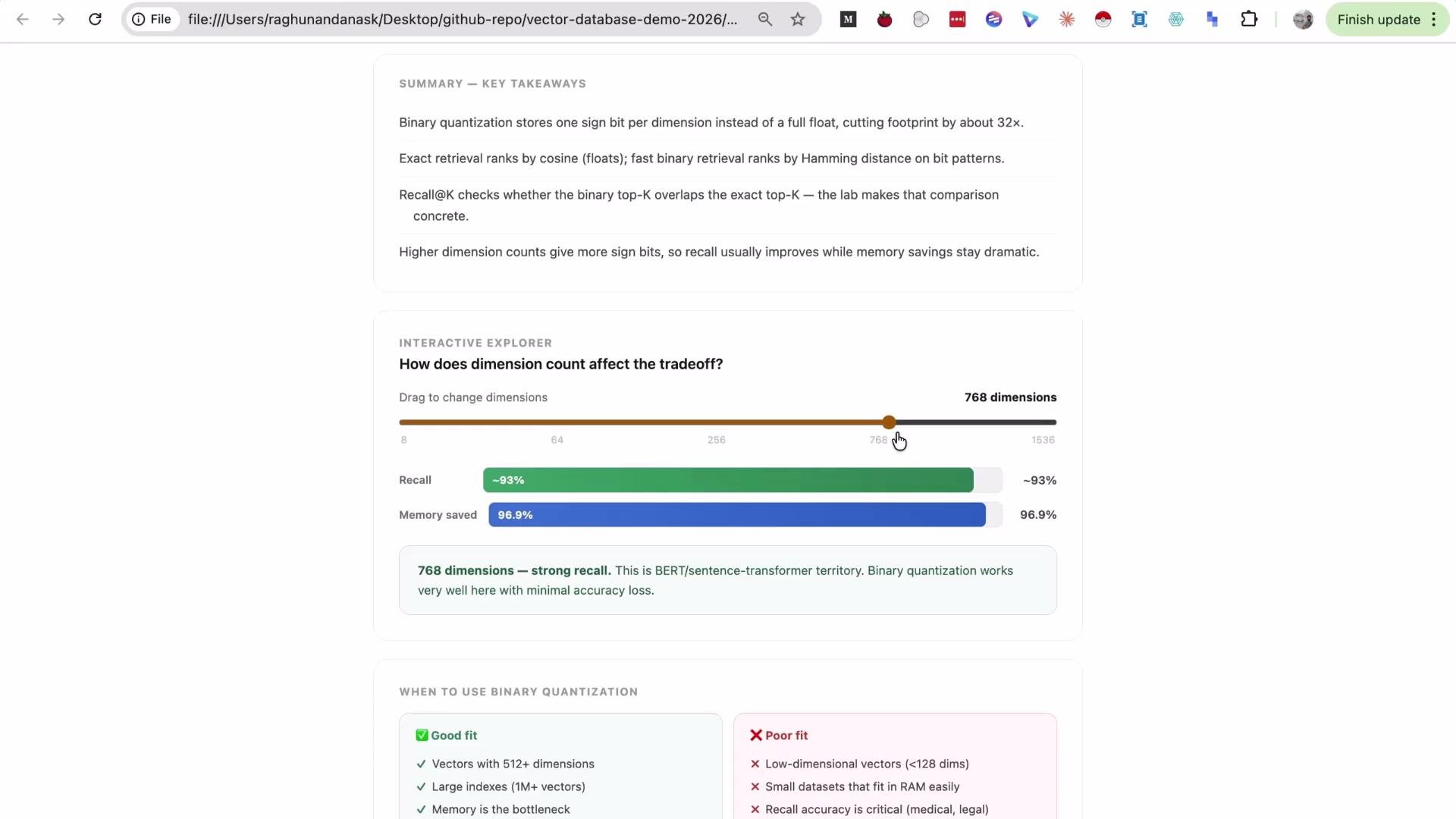
Task: Click 'Memory is the bottleneck' item
Action: coord(500,810)
